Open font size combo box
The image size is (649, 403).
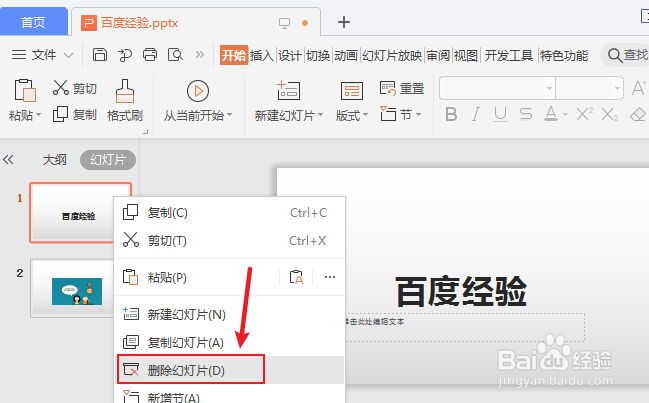tap(589, 88)
